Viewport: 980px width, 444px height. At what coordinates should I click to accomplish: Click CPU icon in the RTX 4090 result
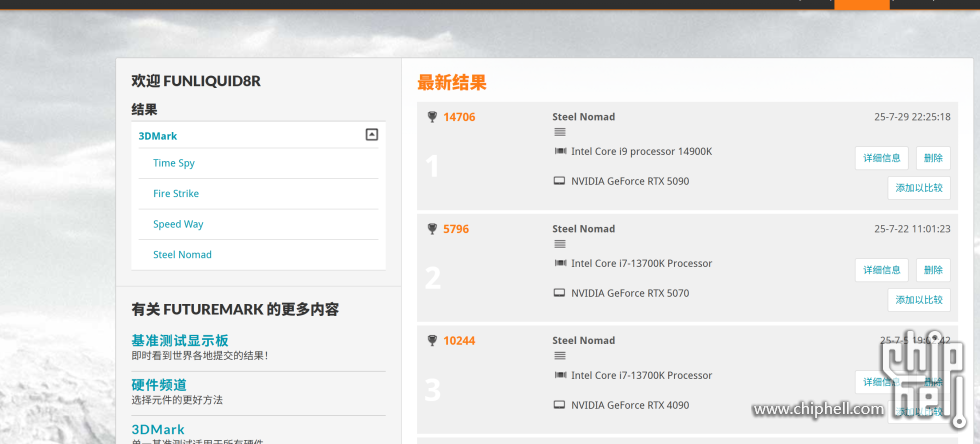point(560,375)
